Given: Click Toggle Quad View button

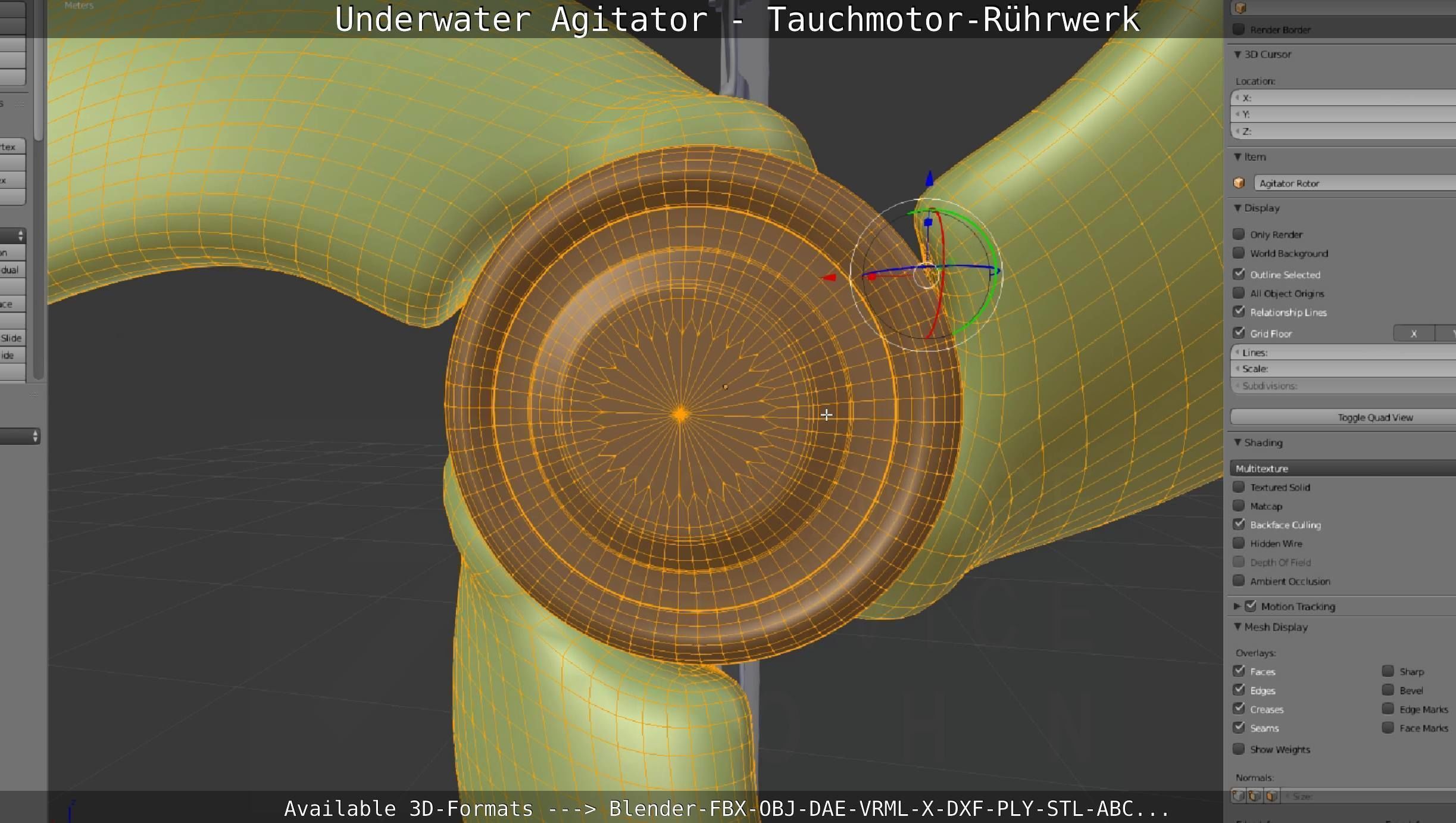Looking at the screenshot, I should (1343, 417).
